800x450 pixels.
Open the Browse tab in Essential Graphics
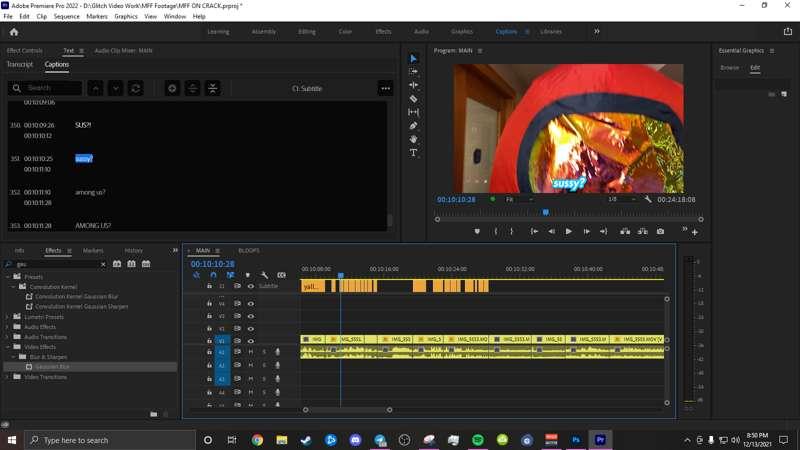point(730,67)
